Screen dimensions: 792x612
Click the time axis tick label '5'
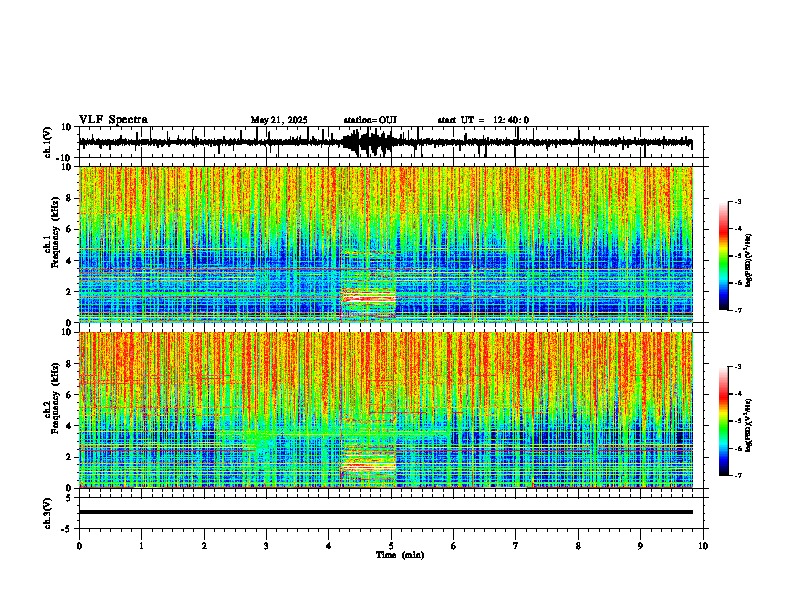pyautogui.click(x=391, y=546)
